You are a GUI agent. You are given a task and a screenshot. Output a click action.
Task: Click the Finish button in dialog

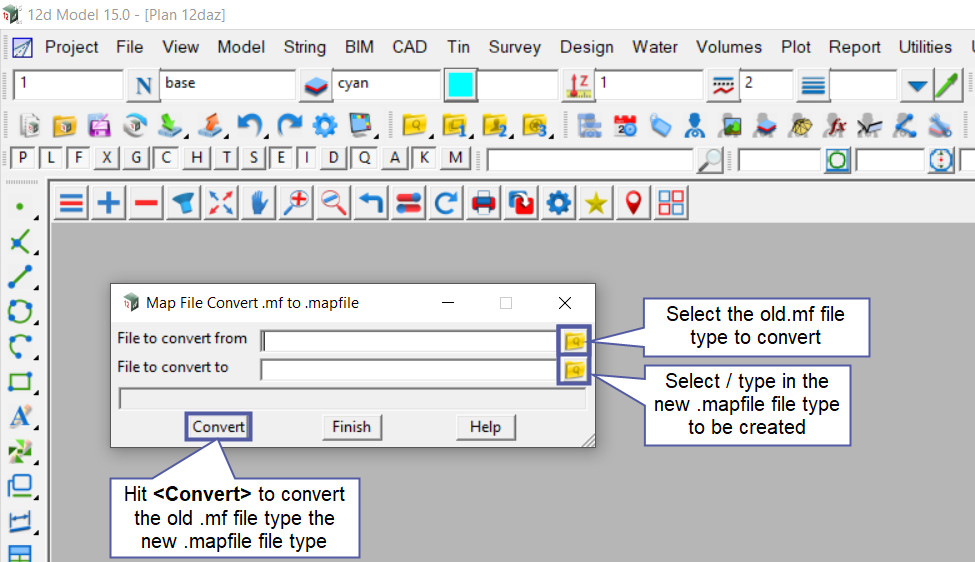[351, 427]
